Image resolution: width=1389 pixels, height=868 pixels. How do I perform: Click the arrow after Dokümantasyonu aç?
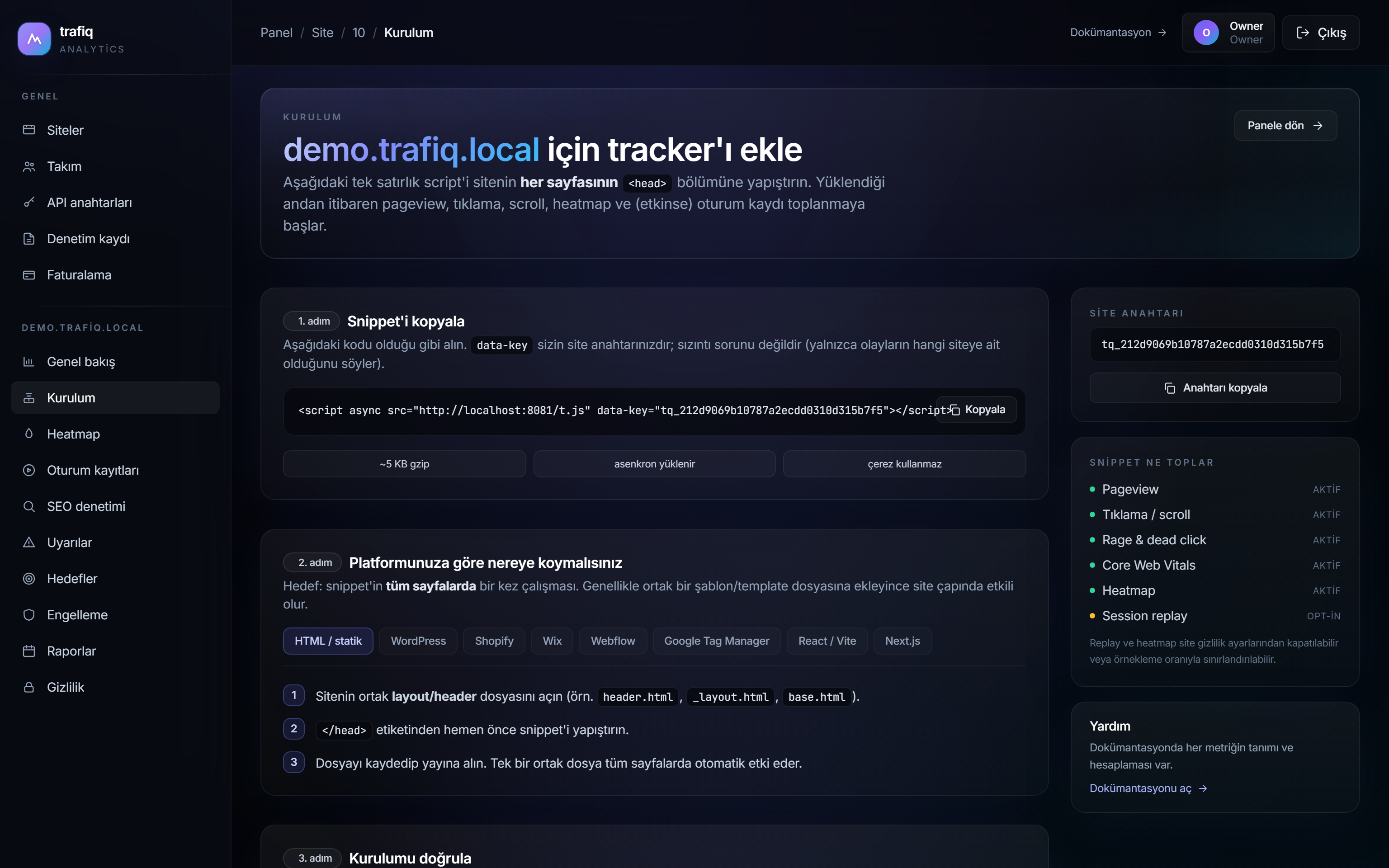1203,789
